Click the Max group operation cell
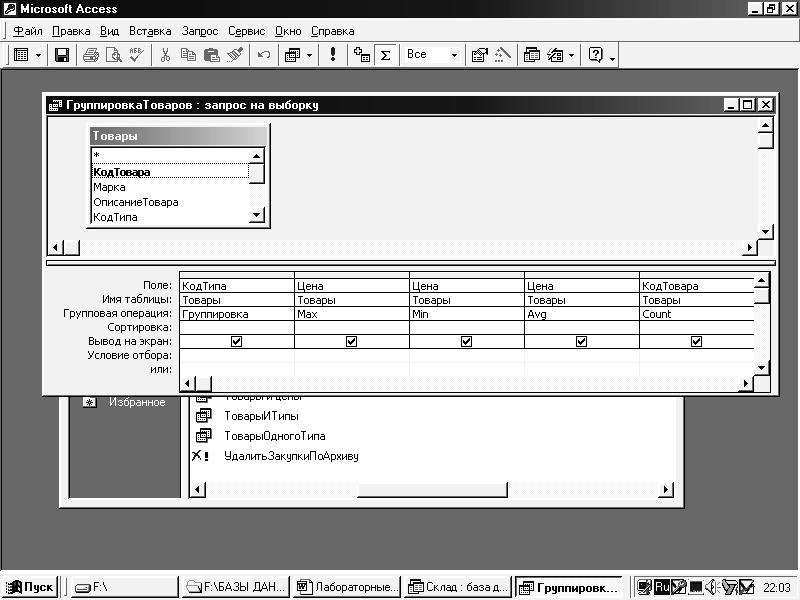Screen dimensions: 800x600 pos(352,314)
